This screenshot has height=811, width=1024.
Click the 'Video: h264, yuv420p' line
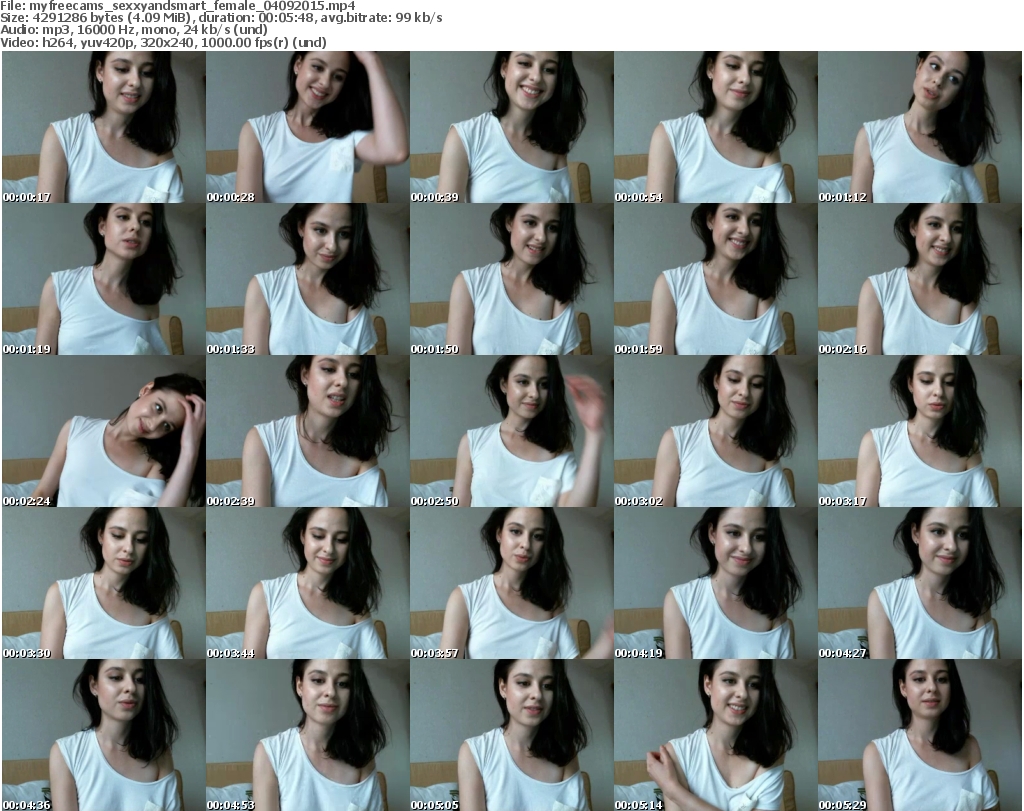(x=163, y=42)
